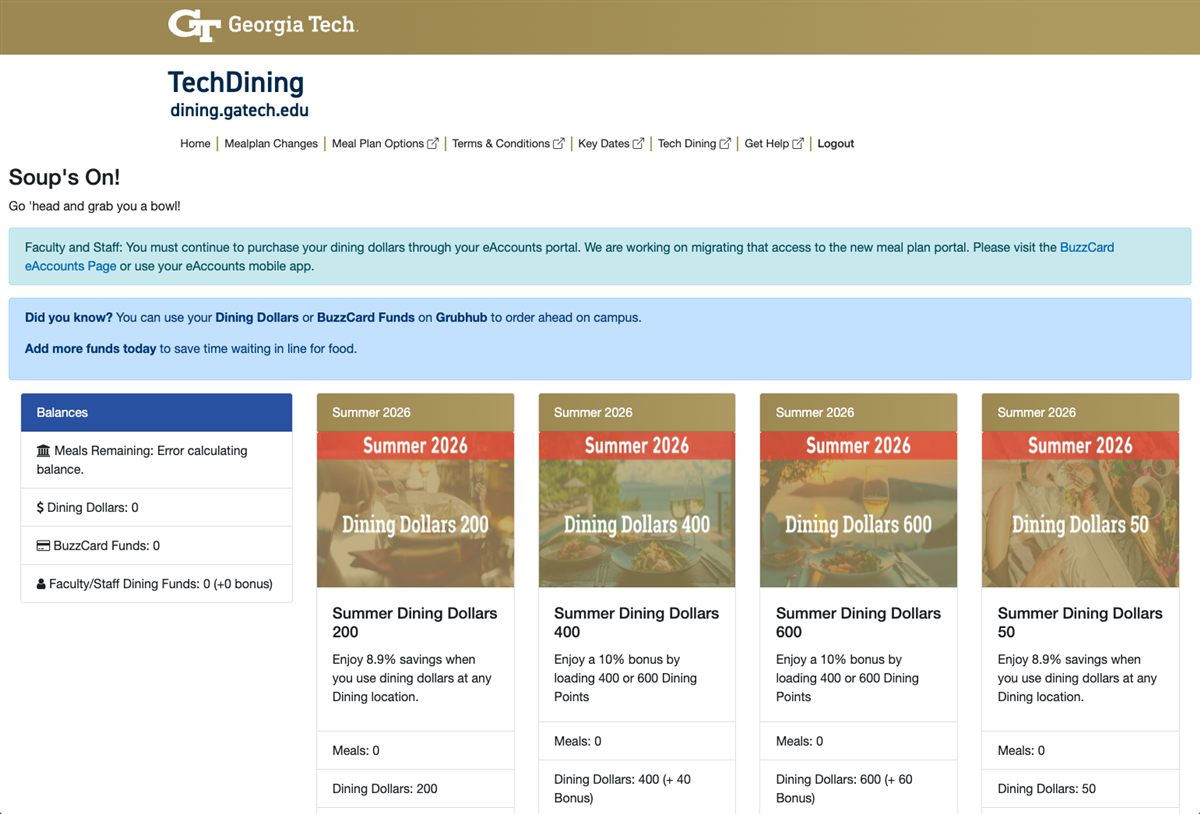Click the external-link icon beside Meal Plan Options
Screen dimensions: 1200x814
click(433, 144)
